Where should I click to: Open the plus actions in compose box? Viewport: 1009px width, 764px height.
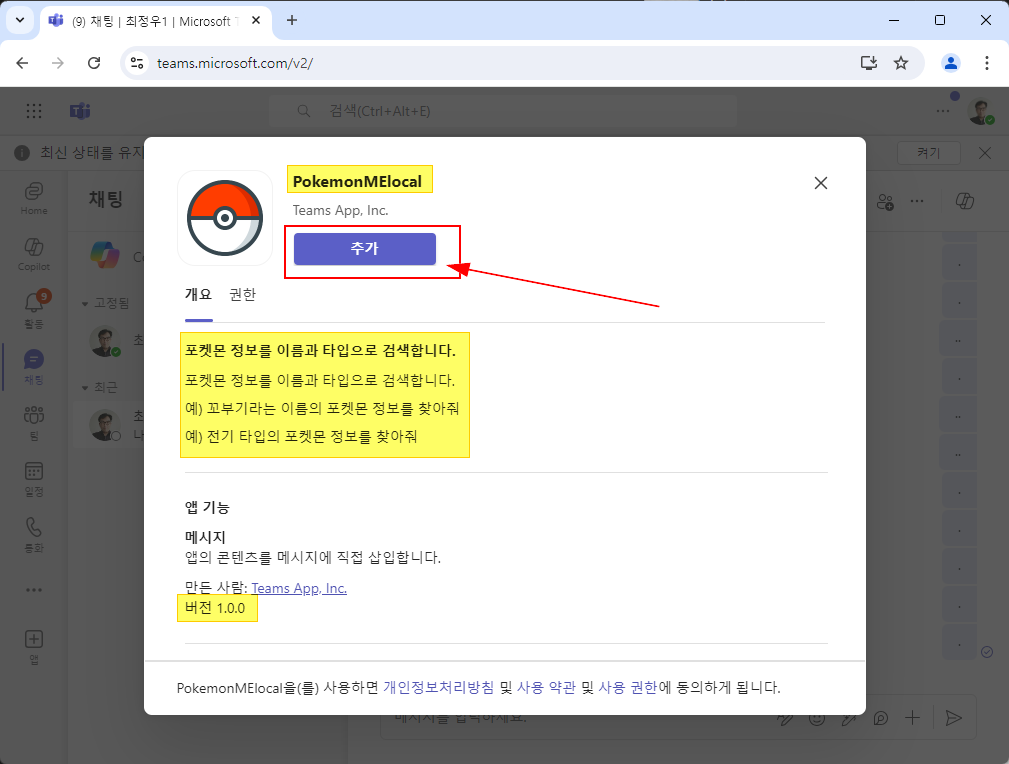pyautogui.click(x=912, y=718)
